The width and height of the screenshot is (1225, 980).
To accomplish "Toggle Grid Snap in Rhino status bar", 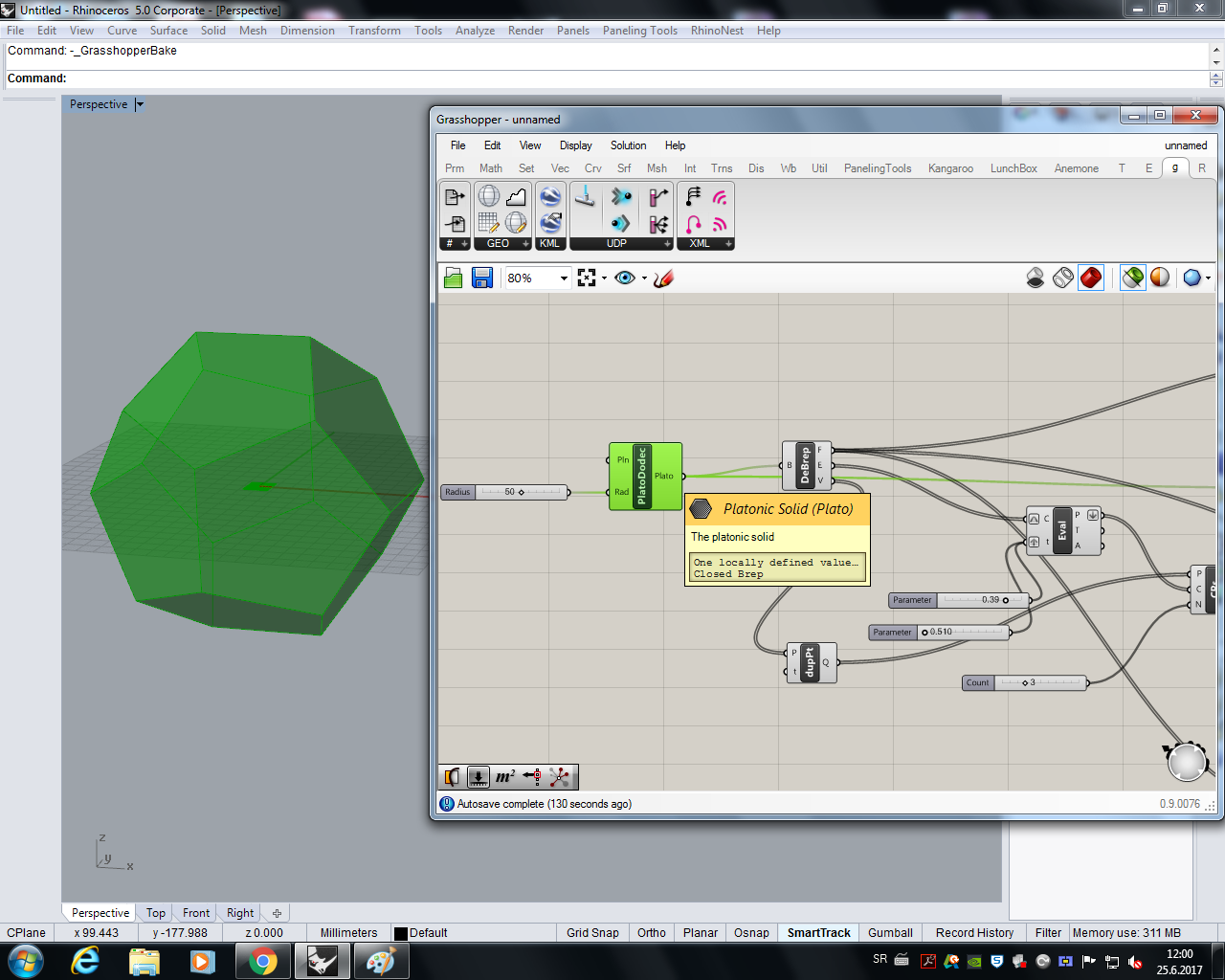I will 592,932.
